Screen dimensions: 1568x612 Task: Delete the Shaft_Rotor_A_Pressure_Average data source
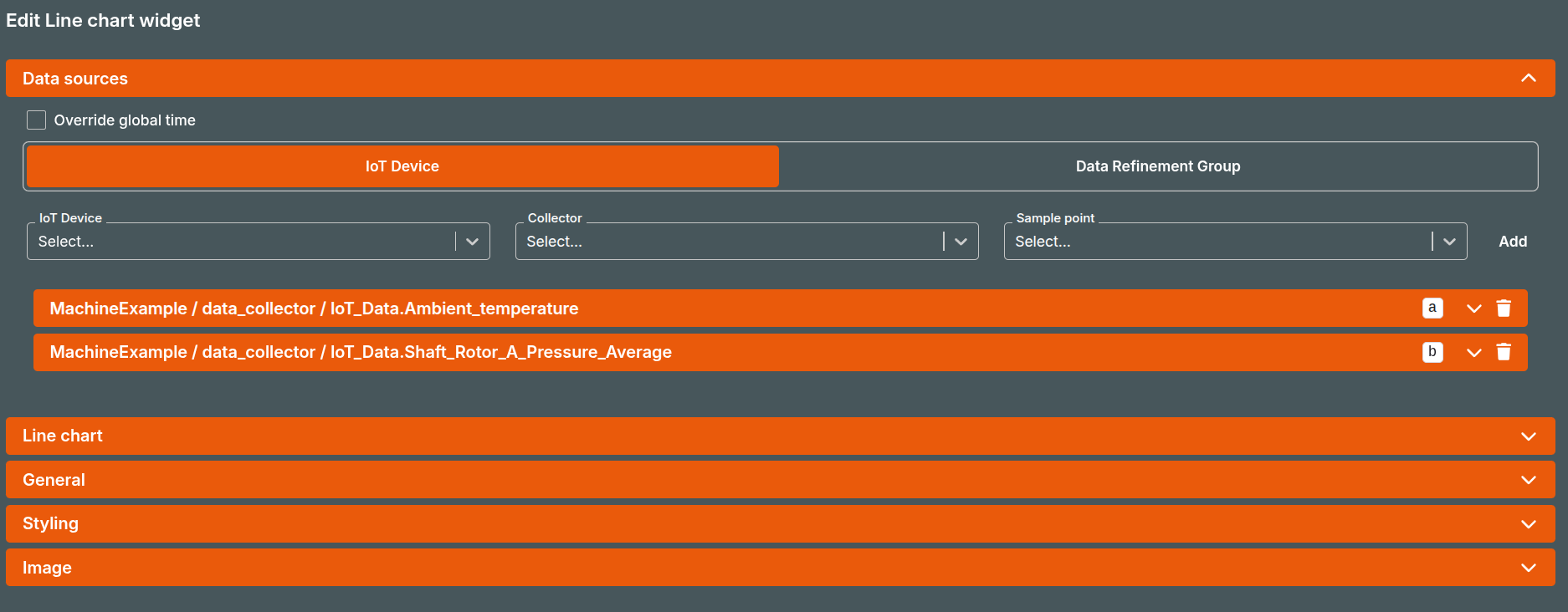click(1504, 352)
